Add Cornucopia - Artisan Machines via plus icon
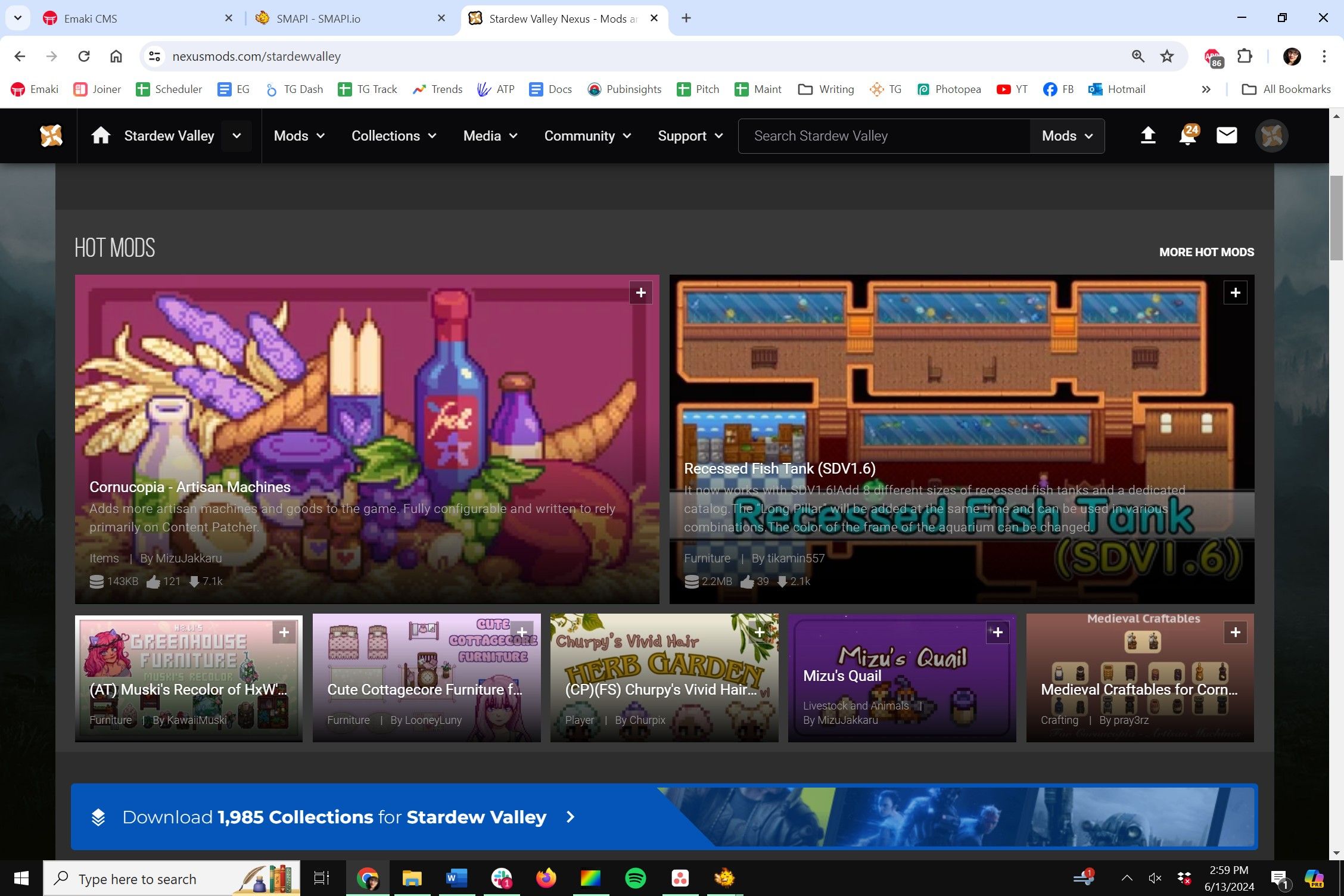Image resolution: width=1344 pixels, height=896 pixels. pyautogui.click(x=640, y=293)
